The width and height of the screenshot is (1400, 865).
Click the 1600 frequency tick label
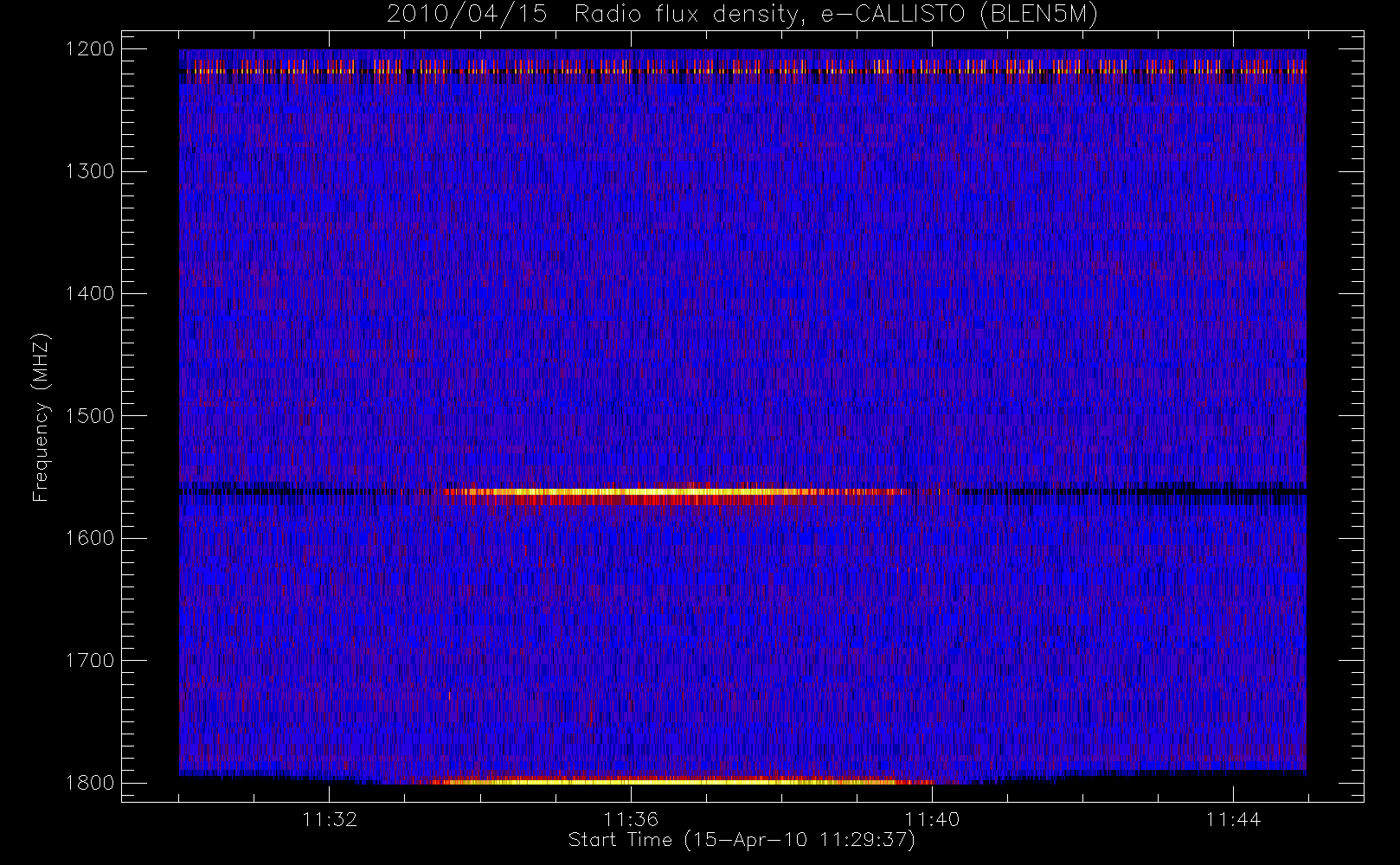coord(90,538)
